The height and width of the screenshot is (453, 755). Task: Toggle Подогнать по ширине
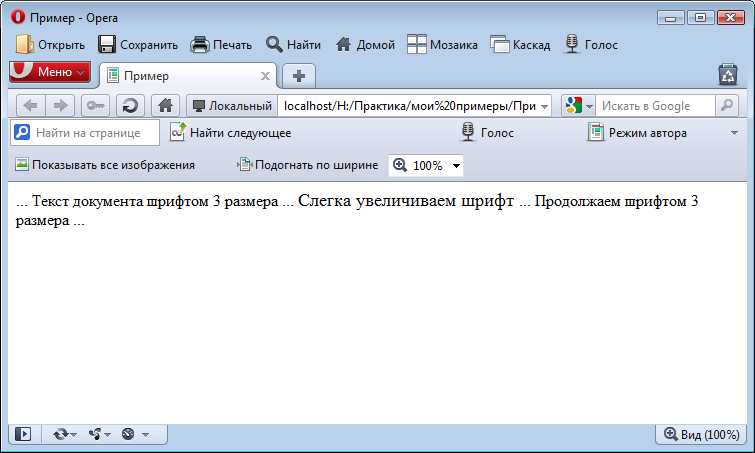pyautogui.click(x=307, y=165)
